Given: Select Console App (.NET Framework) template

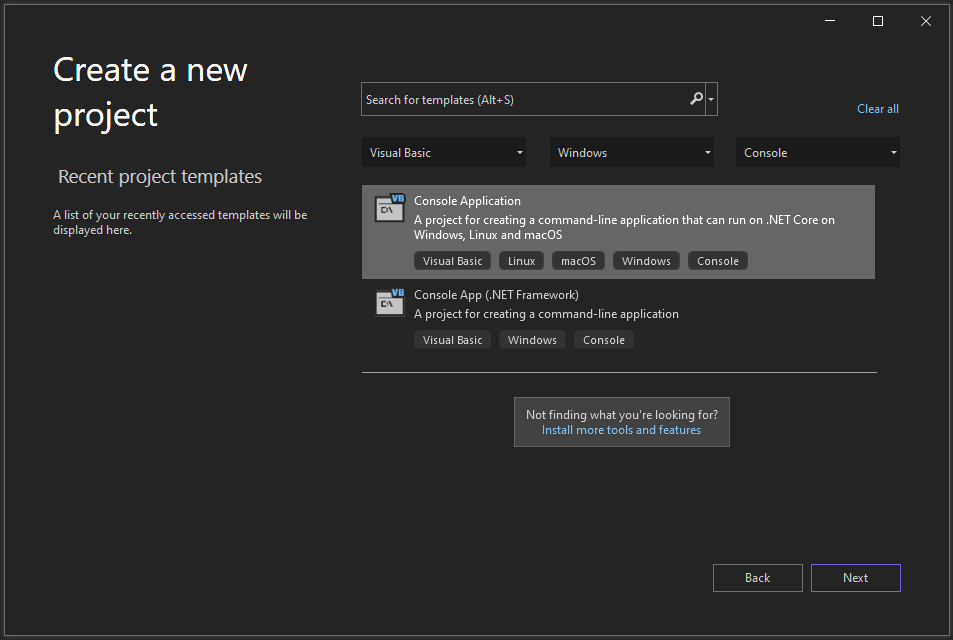Looking at the screenshot, I should point(618,317).
